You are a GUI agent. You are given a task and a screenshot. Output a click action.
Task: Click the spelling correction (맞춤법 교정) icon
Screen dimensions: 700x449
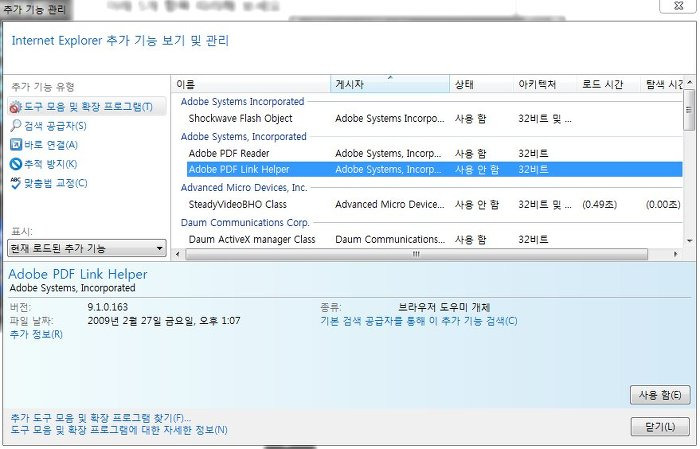(16, 183)
